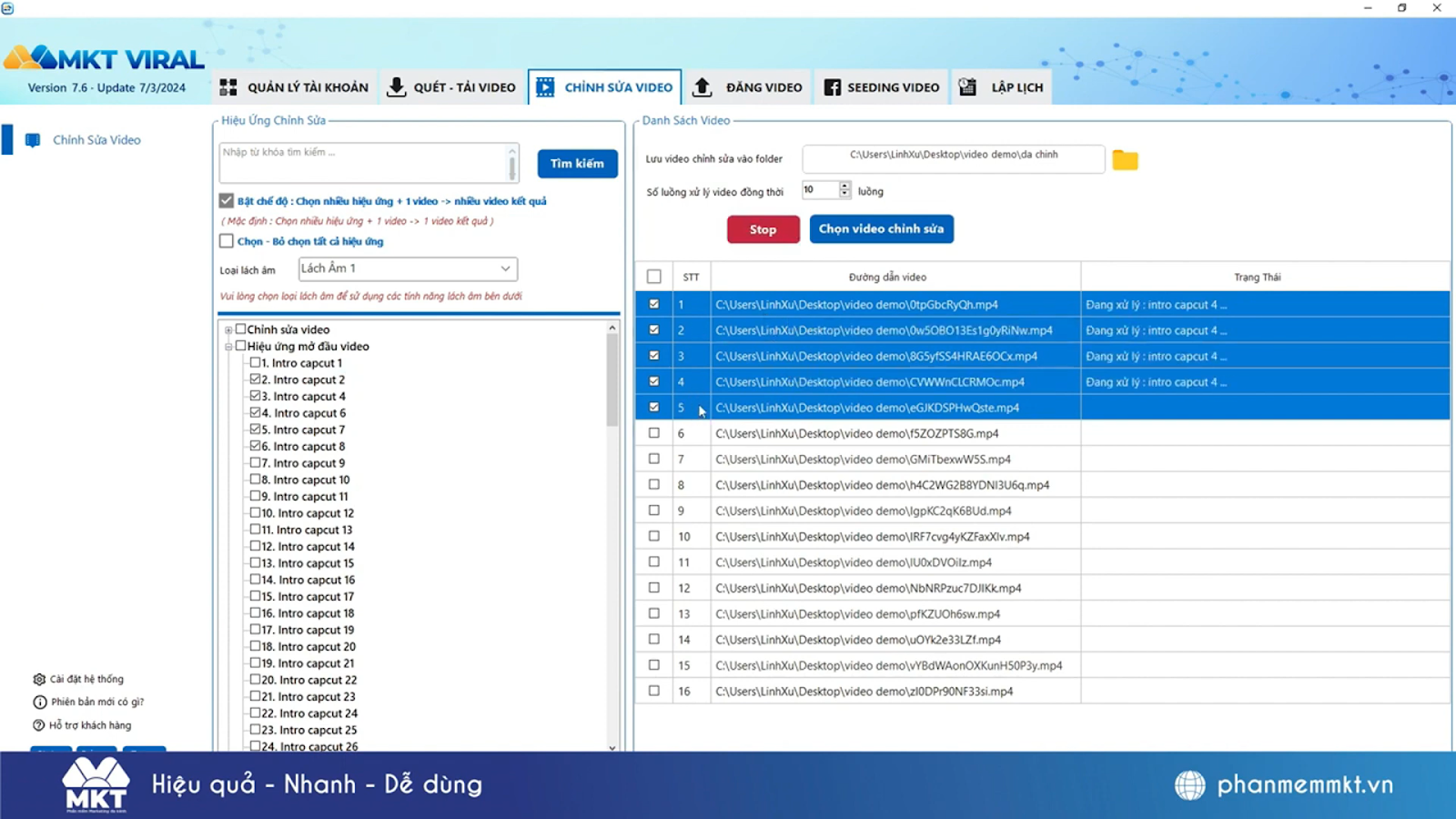Image resolution: width=1456 pixels, height=819 pixels.
Task: Click the status cell of row 2
Action: [x=1265, y=330]
